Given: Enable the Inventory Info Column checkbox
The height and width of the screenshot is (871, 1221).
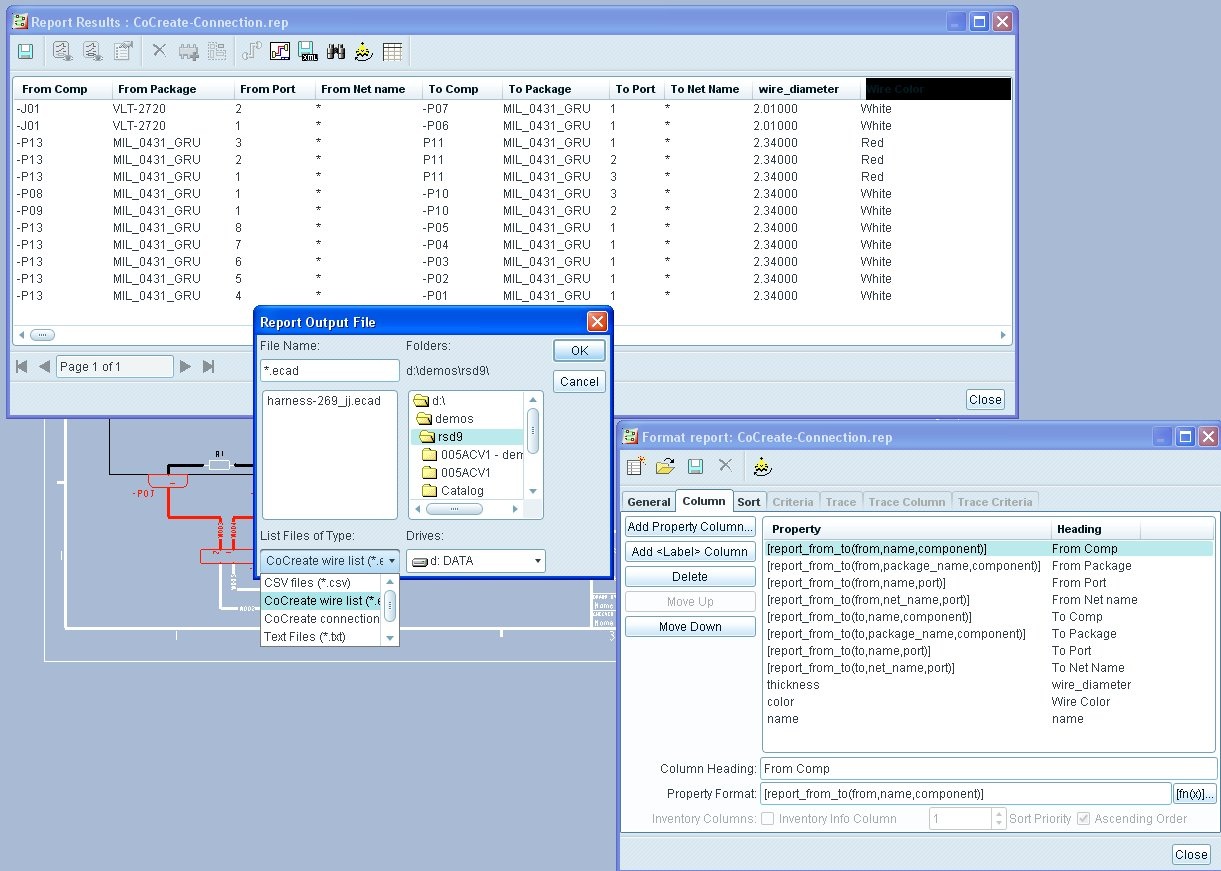Looking at the screenshot, I should pos(766,818).
